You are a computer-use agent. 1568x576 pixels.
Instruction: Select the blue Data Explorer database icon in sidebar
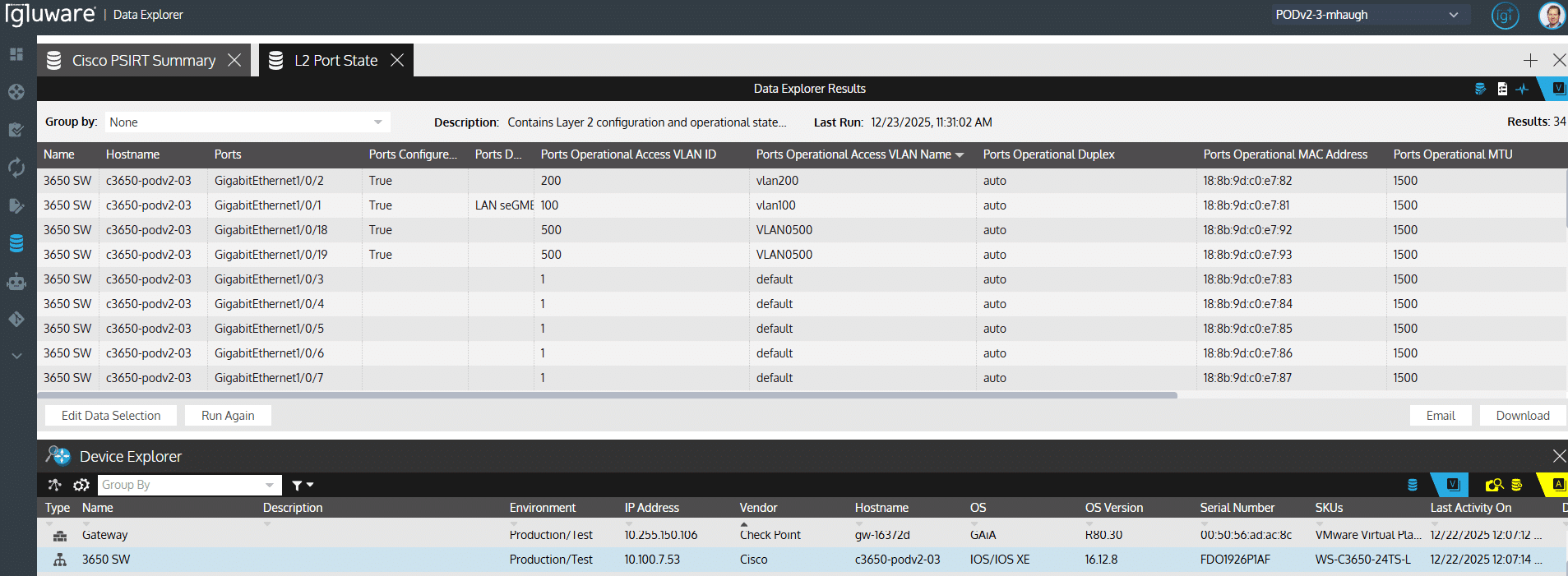point(16,243)
